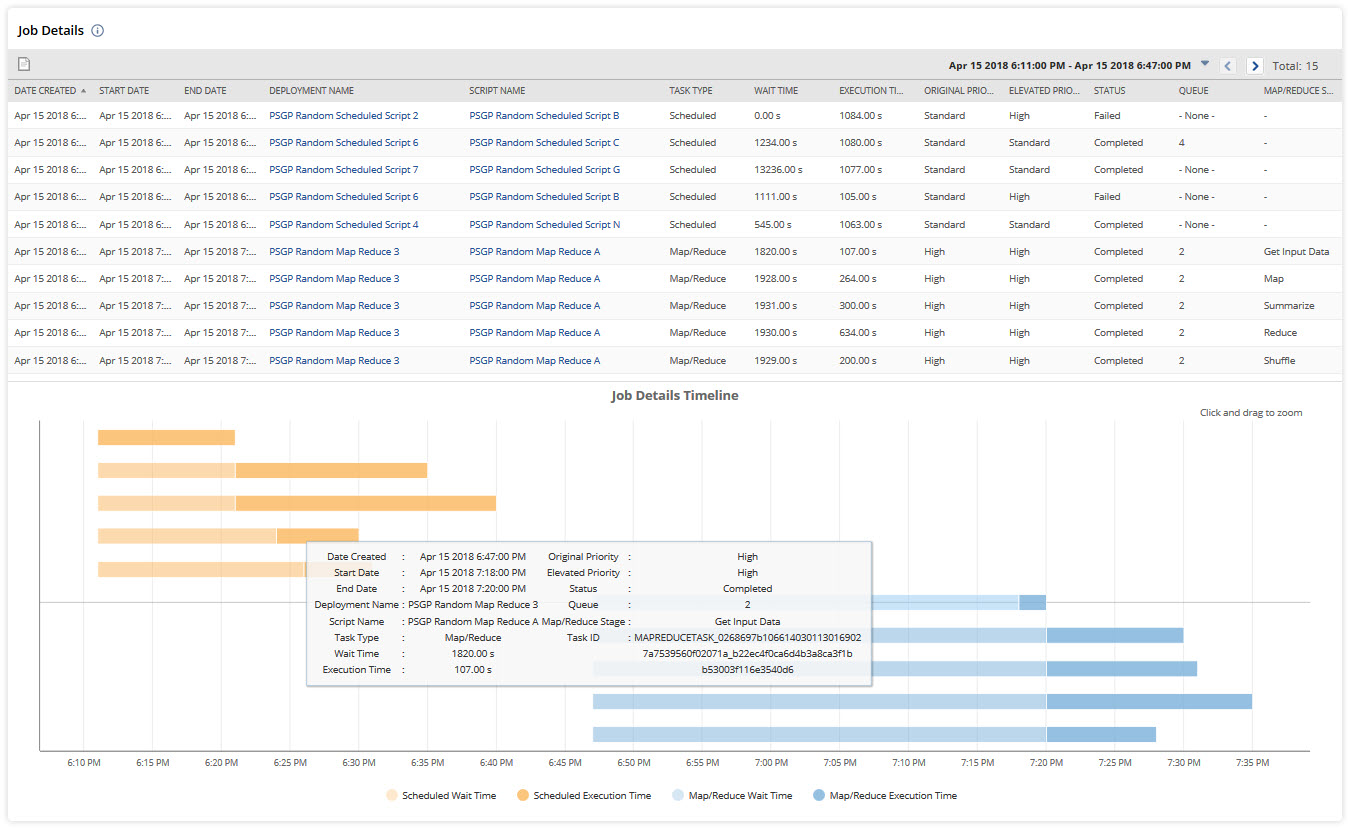Toggle Scheduled Wait Time legend swatch
The width and height of the screenshot is (1348, 829).
click(x=392, y=796)
